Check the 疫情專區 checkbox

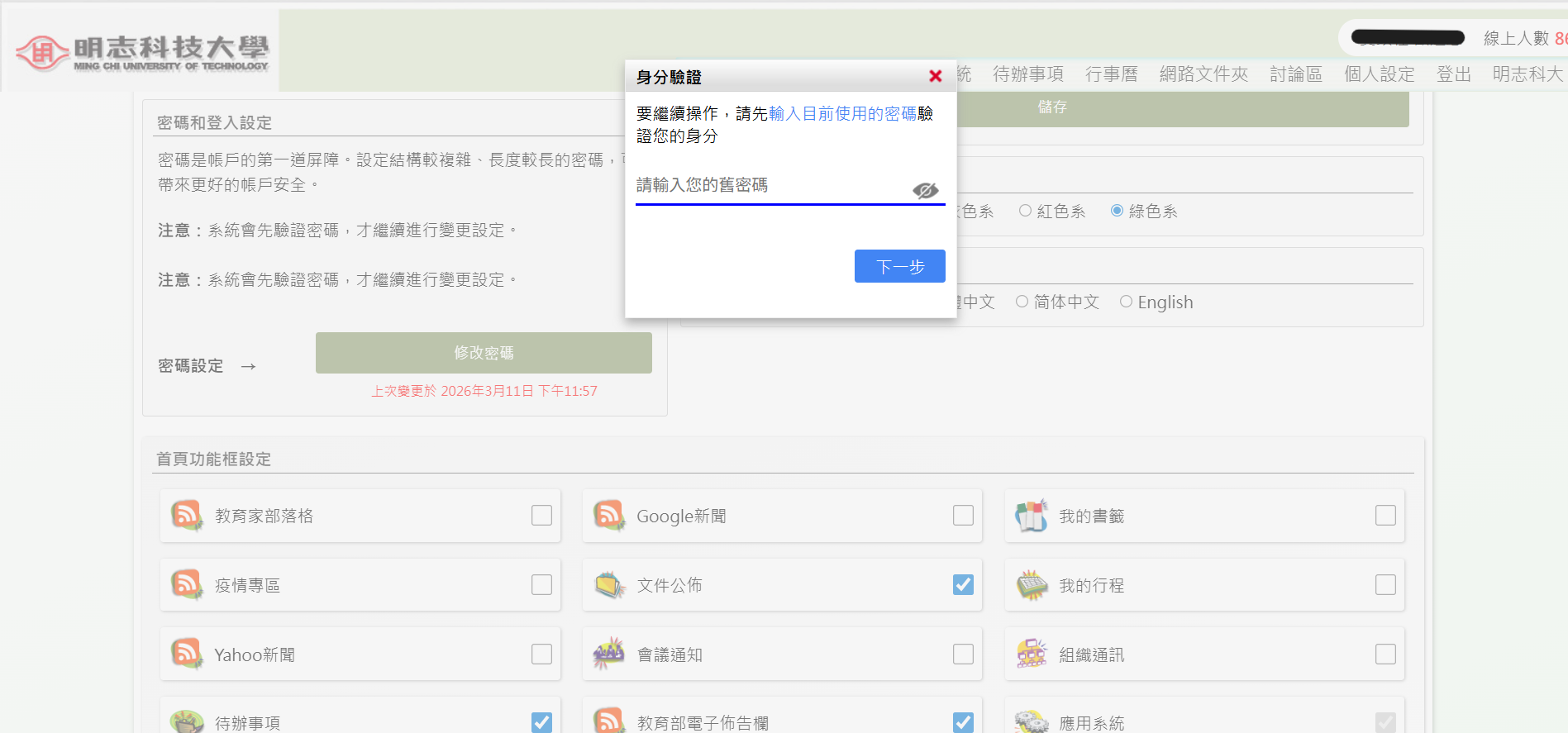[541, 584]
